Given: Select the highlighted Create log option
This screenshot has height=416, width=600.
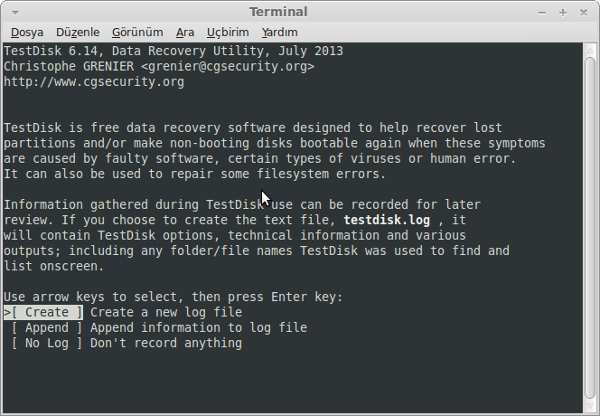Looking at the screenshot, I should tap(43, 312).
